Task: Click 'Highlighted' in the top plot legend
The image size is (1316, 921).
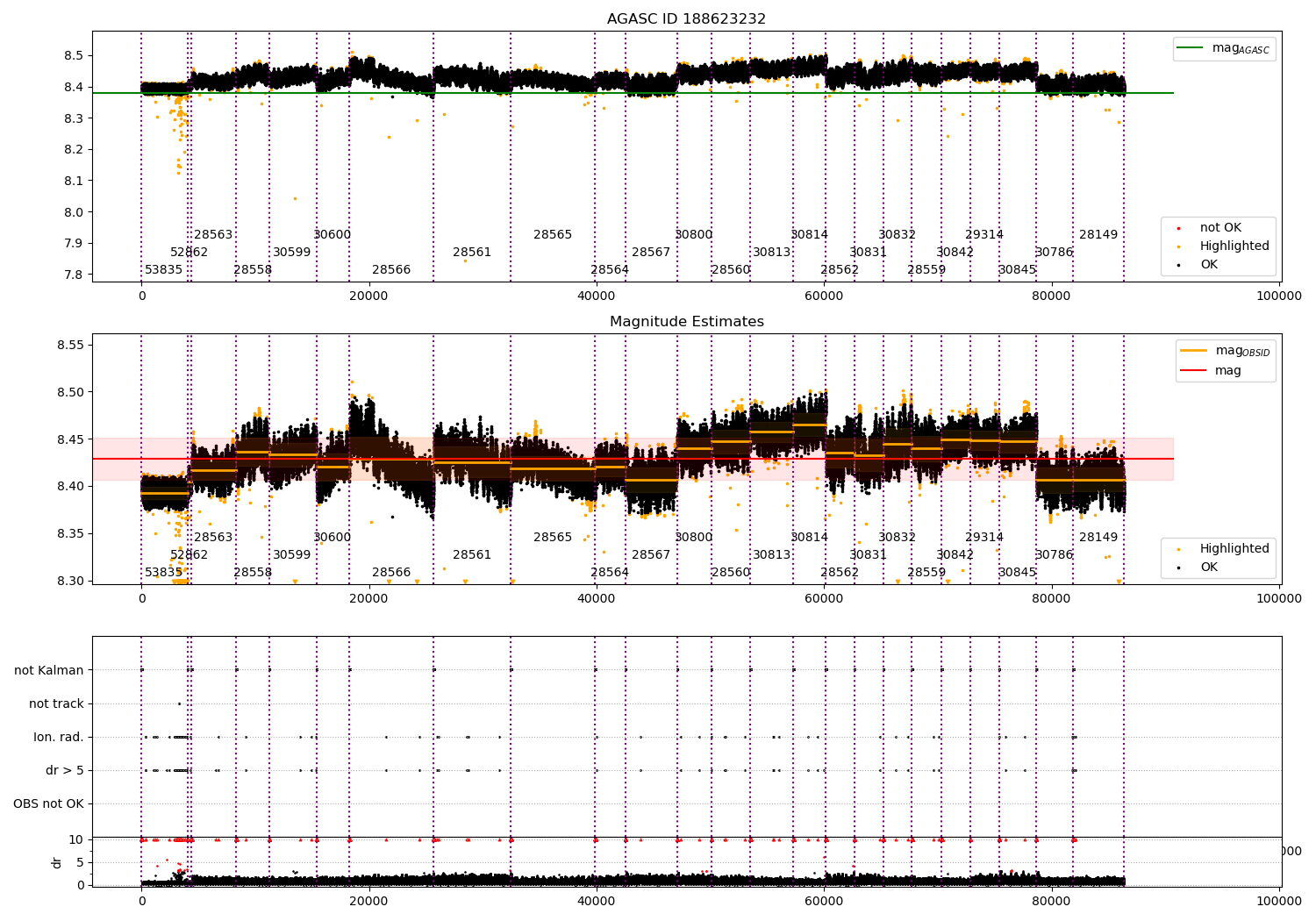Action: (1234, 246)
